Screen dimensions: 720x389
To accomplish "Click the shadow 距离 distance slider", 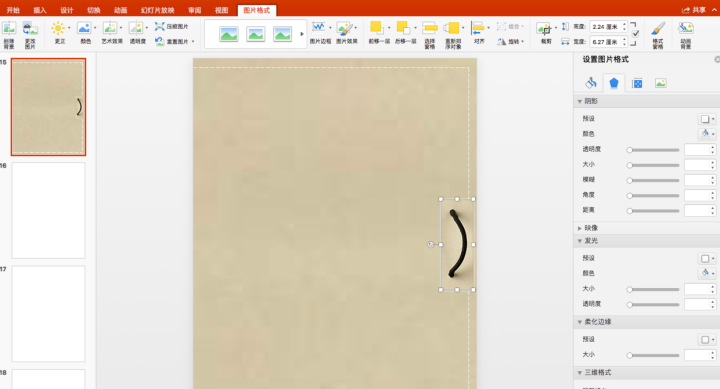I will 654,210.
